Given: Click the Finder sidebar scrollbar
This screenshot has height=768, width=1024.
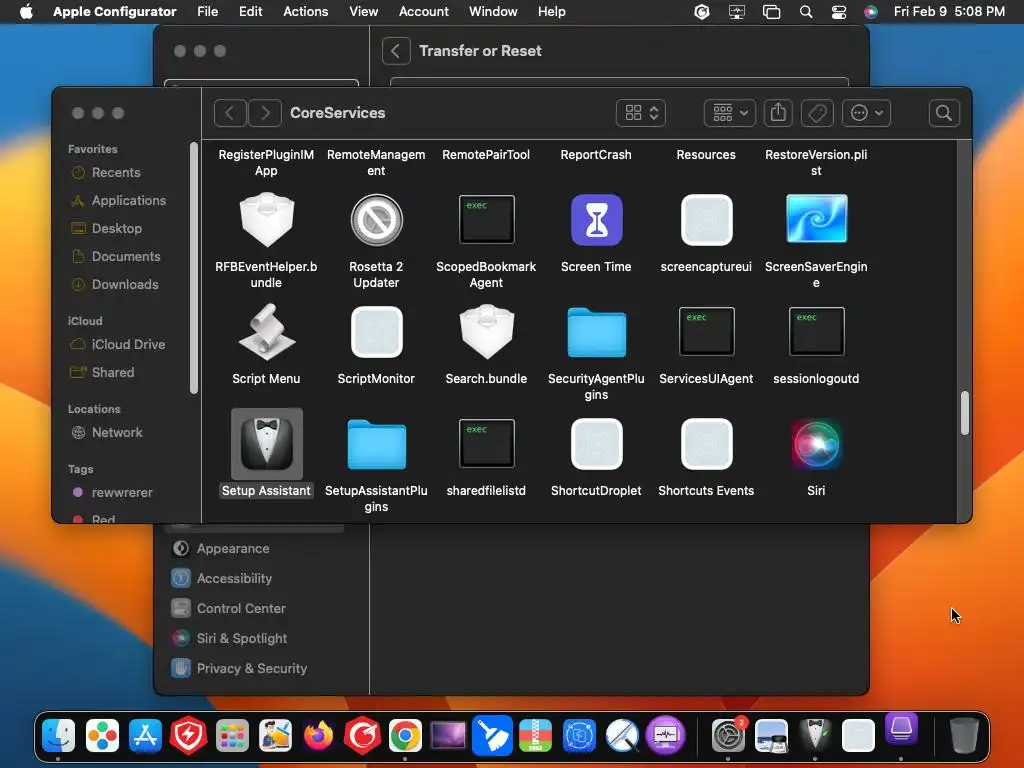Looking at the screenshot, I should [193, 268].
